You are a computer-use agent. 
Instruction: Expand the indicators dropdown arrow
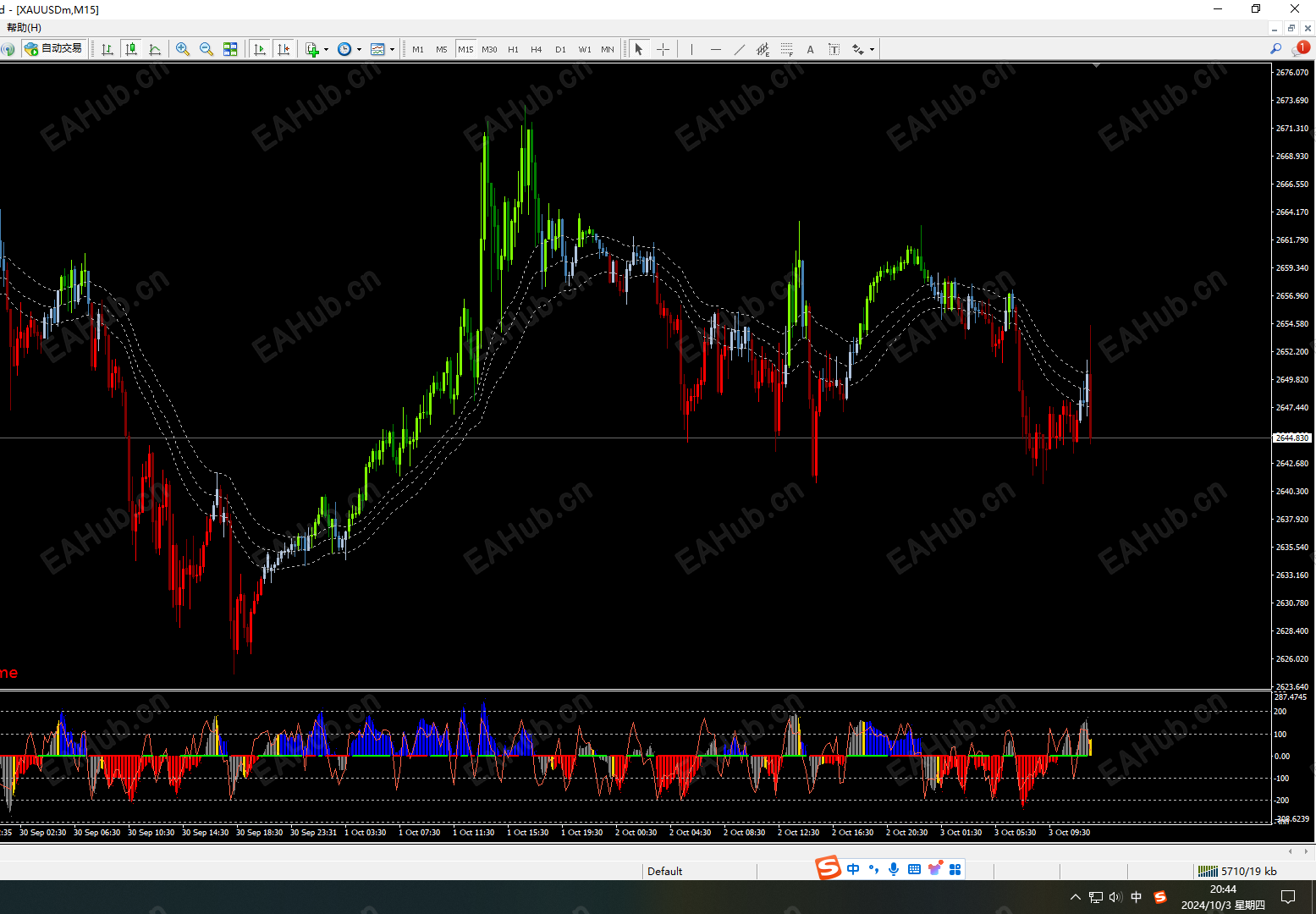click(x=326, y=49)
